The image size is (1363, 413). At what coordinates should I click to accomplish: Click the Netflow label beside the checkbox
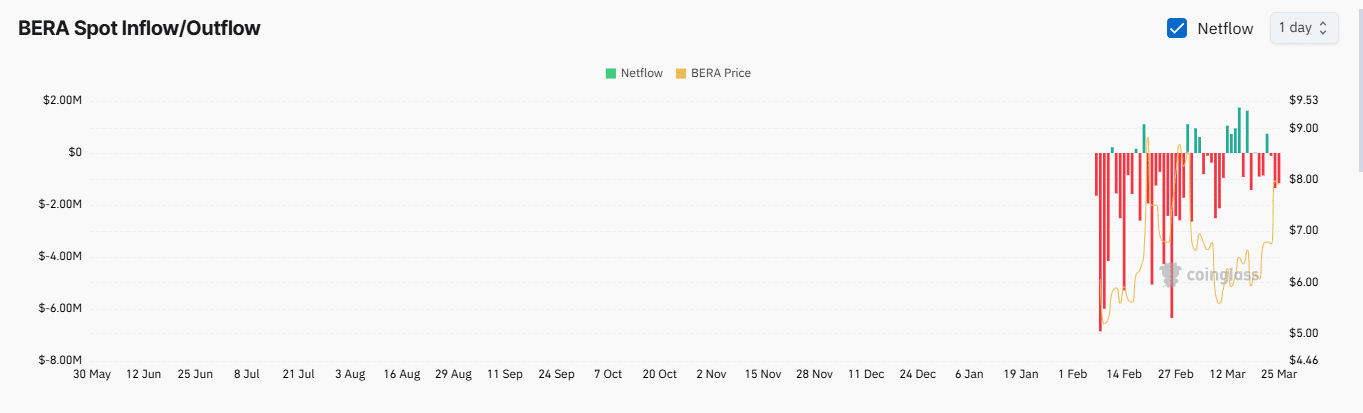(1225, 28)
